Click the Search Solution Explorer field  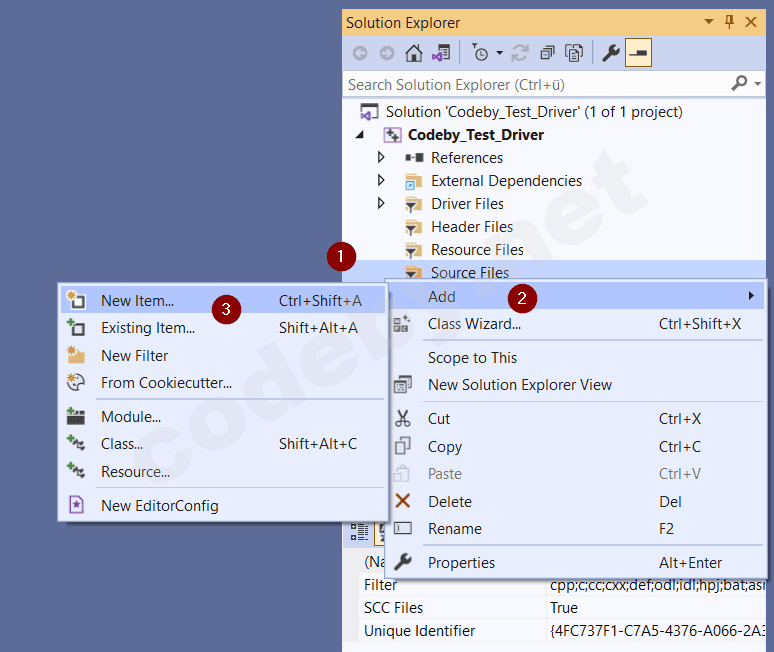(x=535, y=85)
